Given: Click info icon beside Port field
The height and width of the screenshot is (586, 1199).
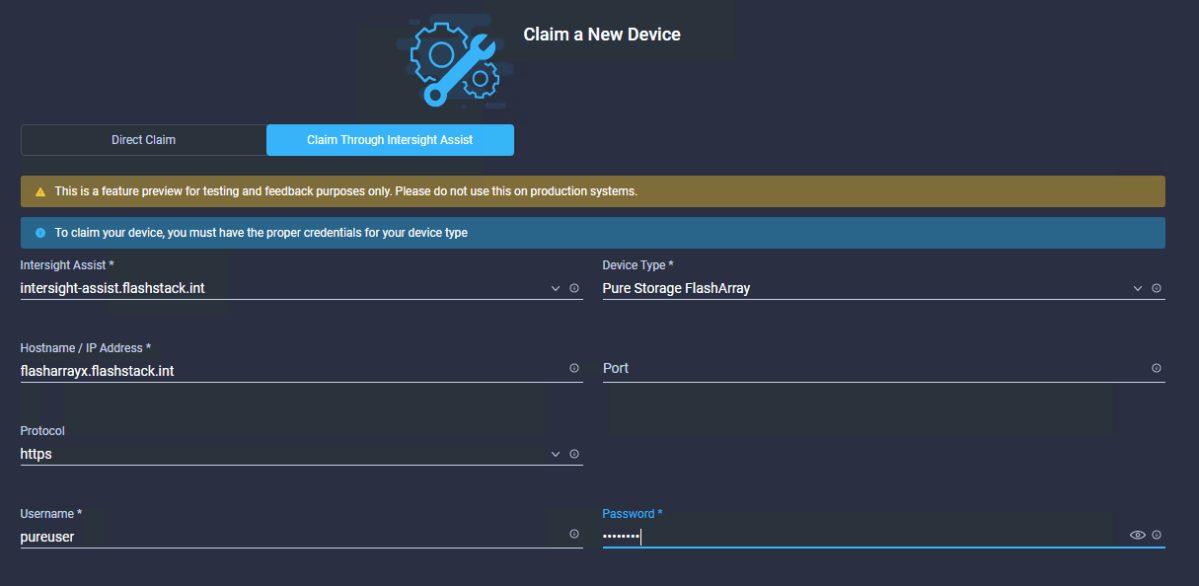Looking at the screenshot, I should point(1156,369).
